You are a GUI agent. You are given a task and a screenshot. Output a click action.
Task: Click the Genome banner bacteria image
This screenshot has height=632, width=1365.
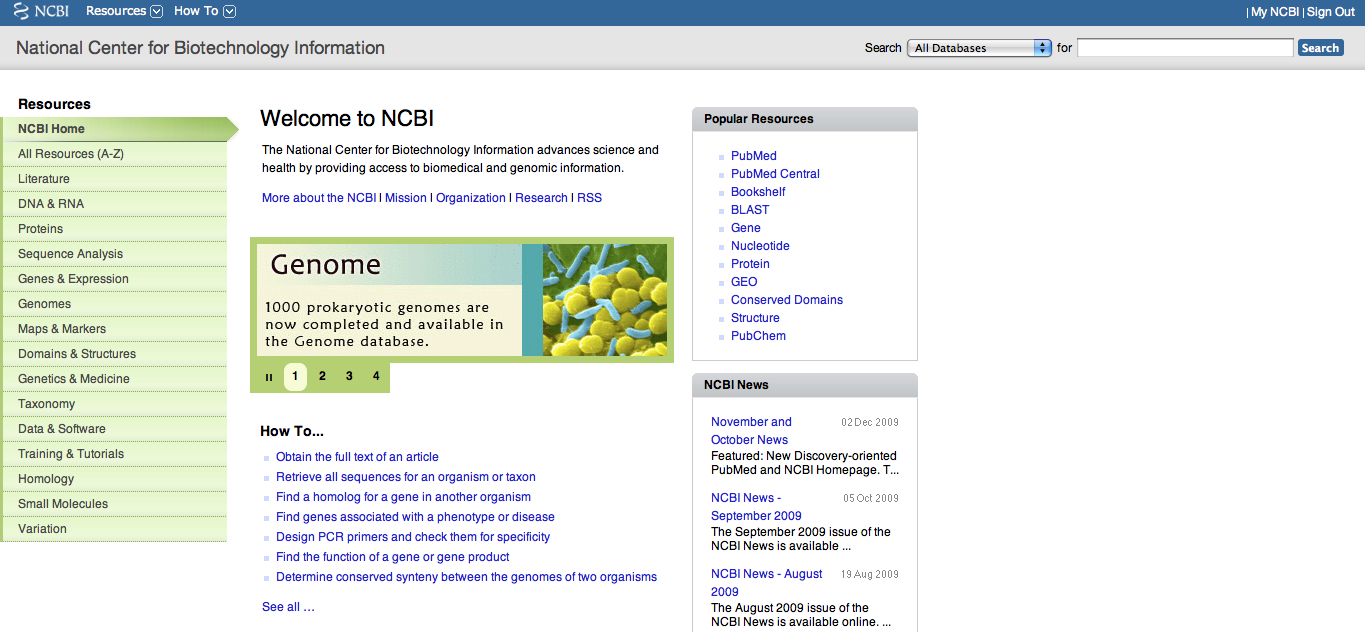point(605,300)
